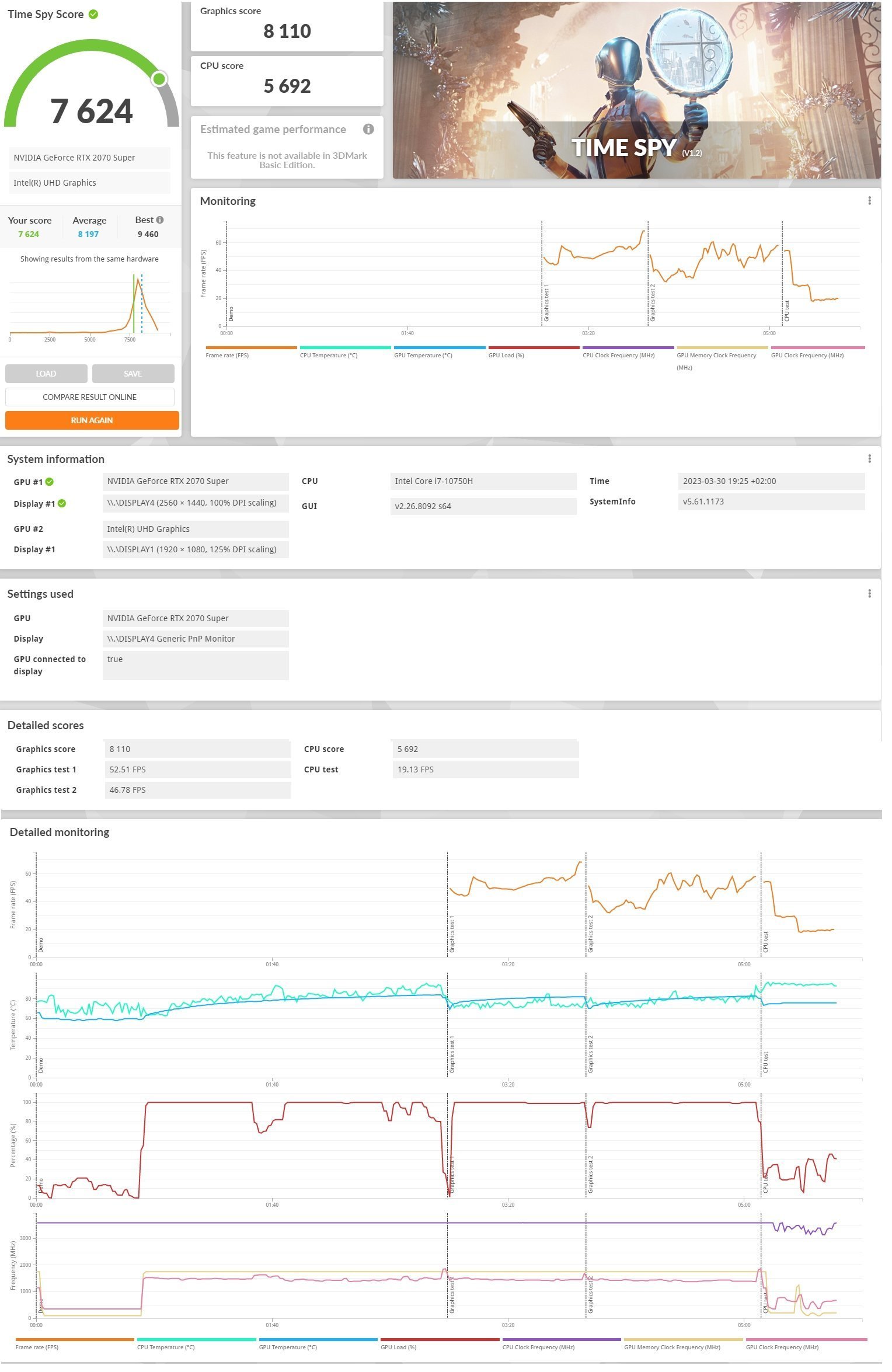Select the GPU connected to display value true

pos(196,666)
